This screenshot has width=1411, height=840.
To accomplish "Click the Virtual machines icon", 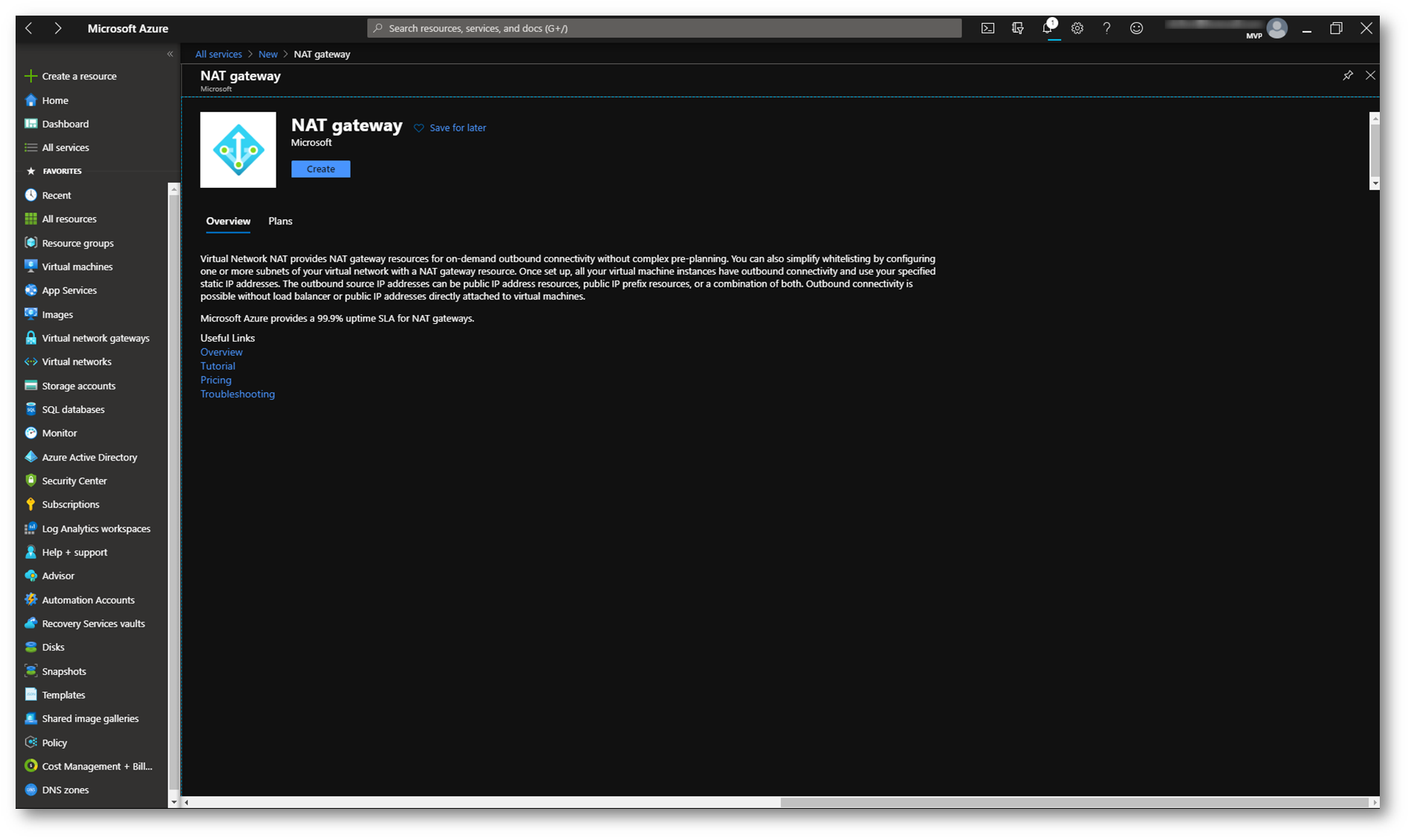I will click(30, 267).
